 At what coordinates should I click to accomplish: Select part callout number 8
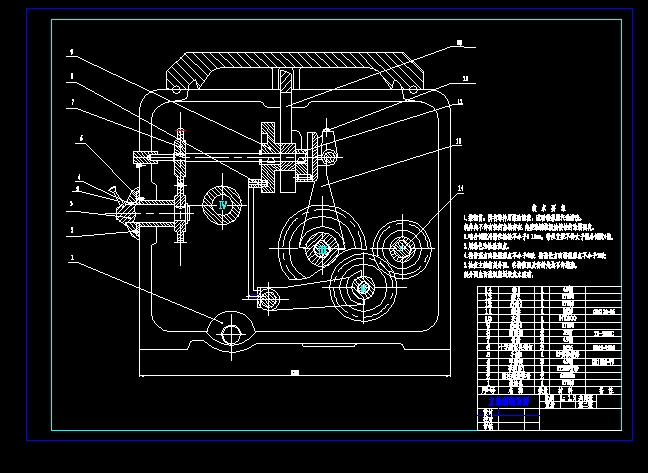coord(72,76)
